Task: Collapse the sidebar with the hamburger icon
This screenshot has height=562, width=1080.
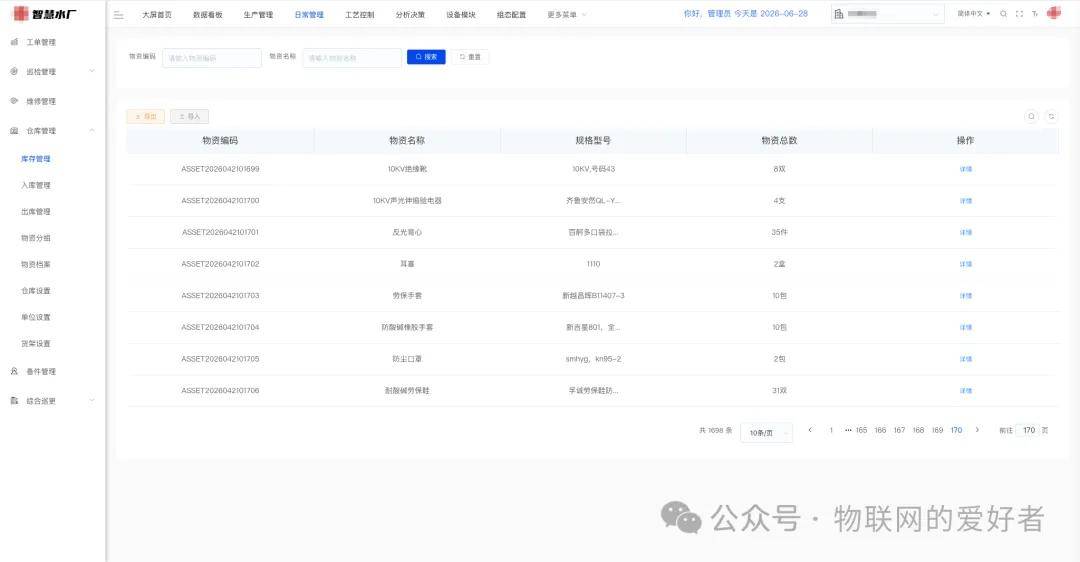Action: pos(118,14)
